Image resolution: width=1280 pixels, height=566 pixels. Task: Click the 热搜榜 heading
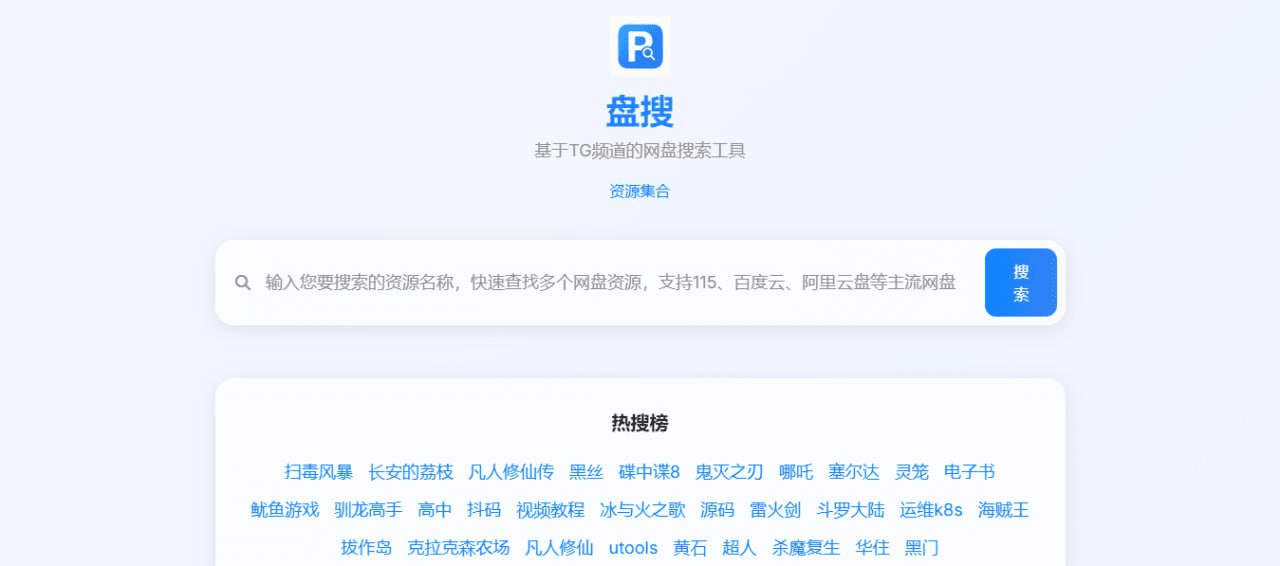tap(640, 423)
